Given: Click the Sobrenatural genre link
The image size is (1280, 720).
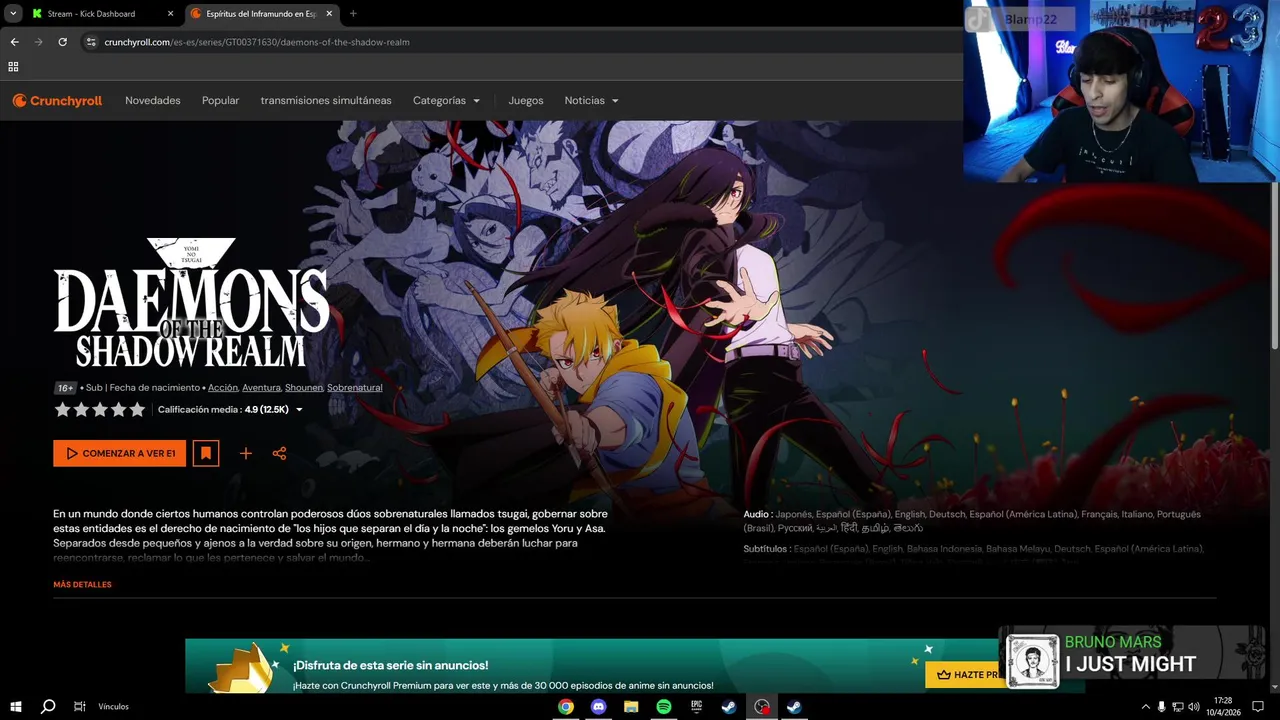Looking at the screenshot, I should 354,388.
